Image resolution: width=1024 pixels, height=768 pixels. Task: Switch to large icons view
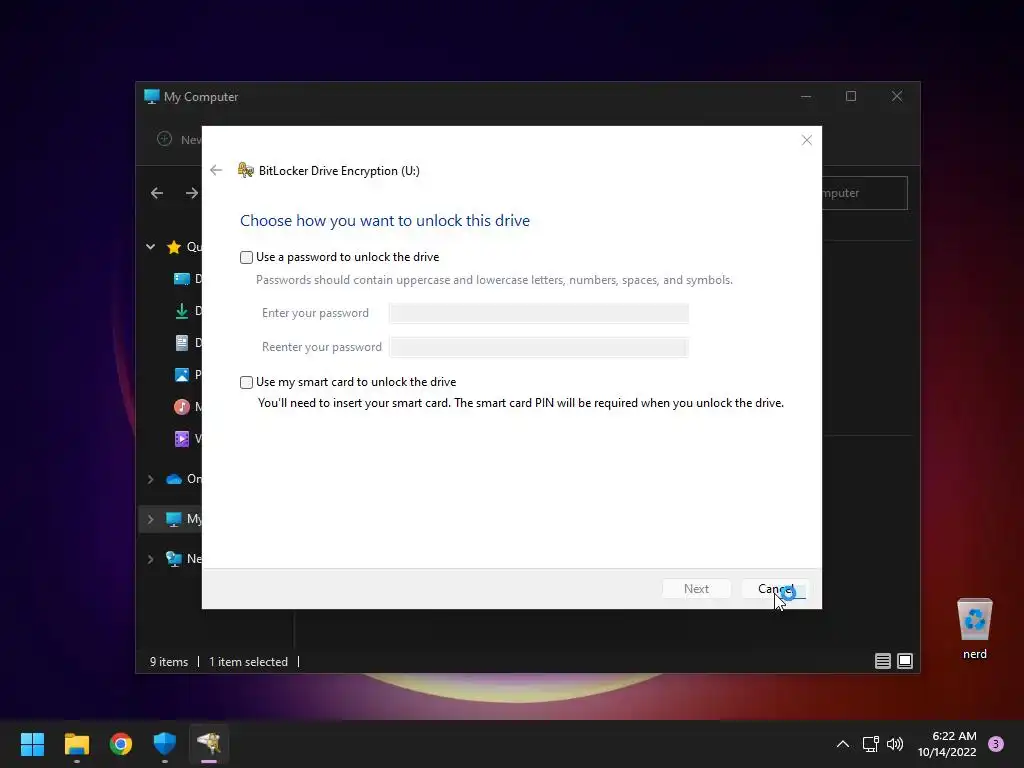tap(905, 661)
